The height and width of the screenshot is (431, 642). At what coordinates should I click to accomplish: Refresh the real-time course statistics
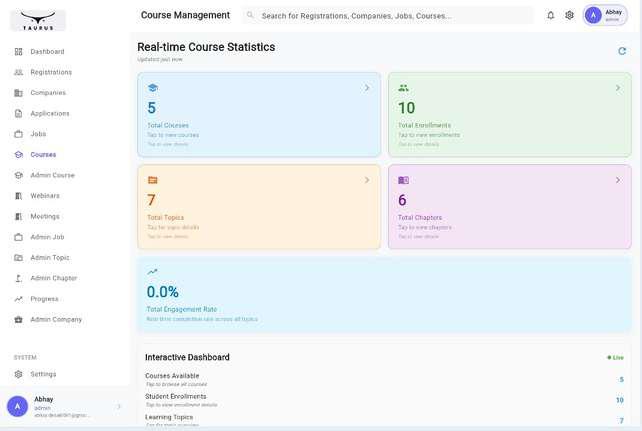pyautogui.click(x=622, y=51)
